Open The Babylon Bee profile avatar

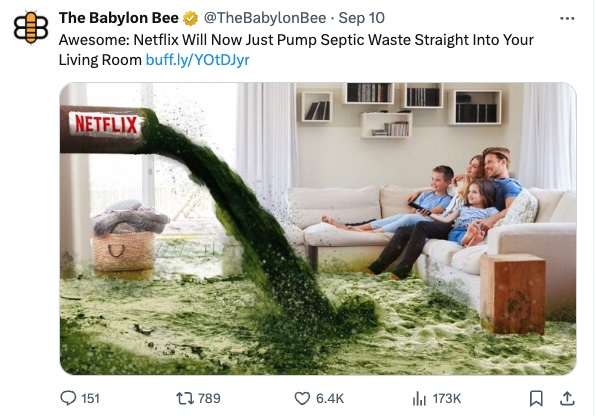(31, 28)
